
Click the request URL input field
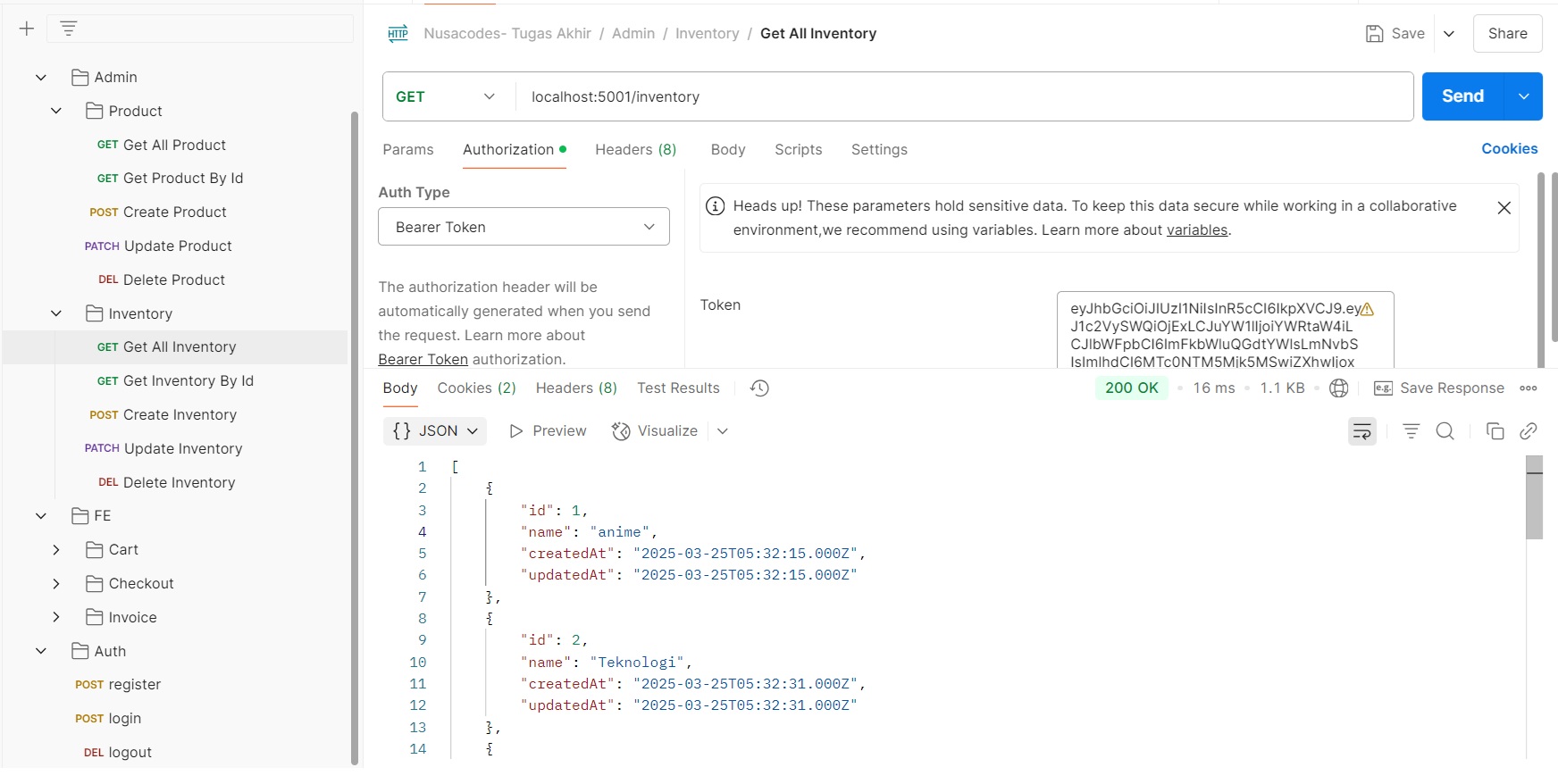(965, 96)
